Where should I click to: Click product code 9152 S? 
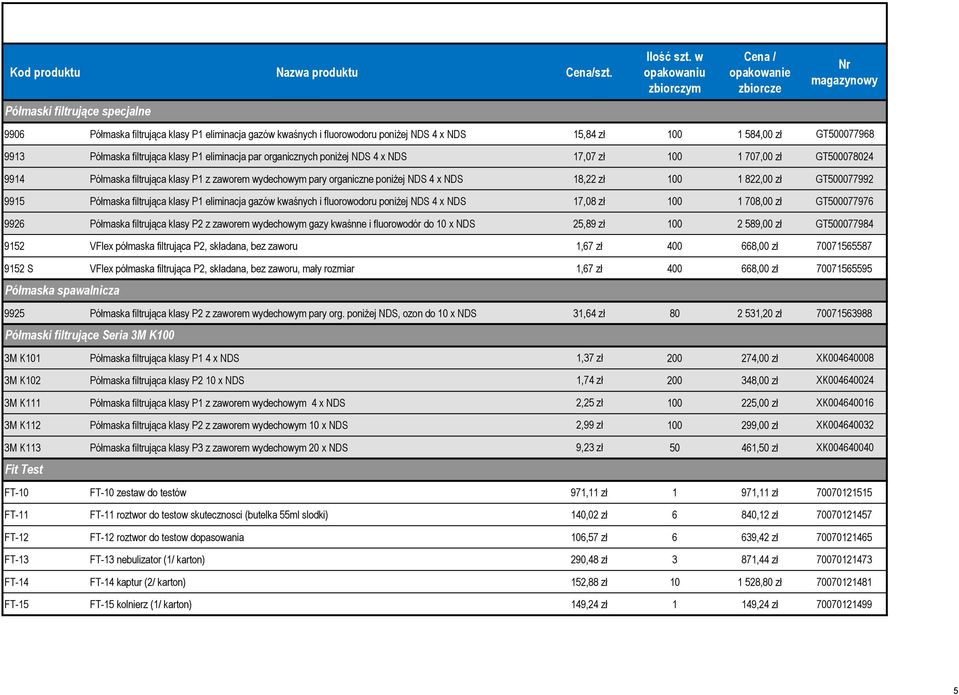19,269
